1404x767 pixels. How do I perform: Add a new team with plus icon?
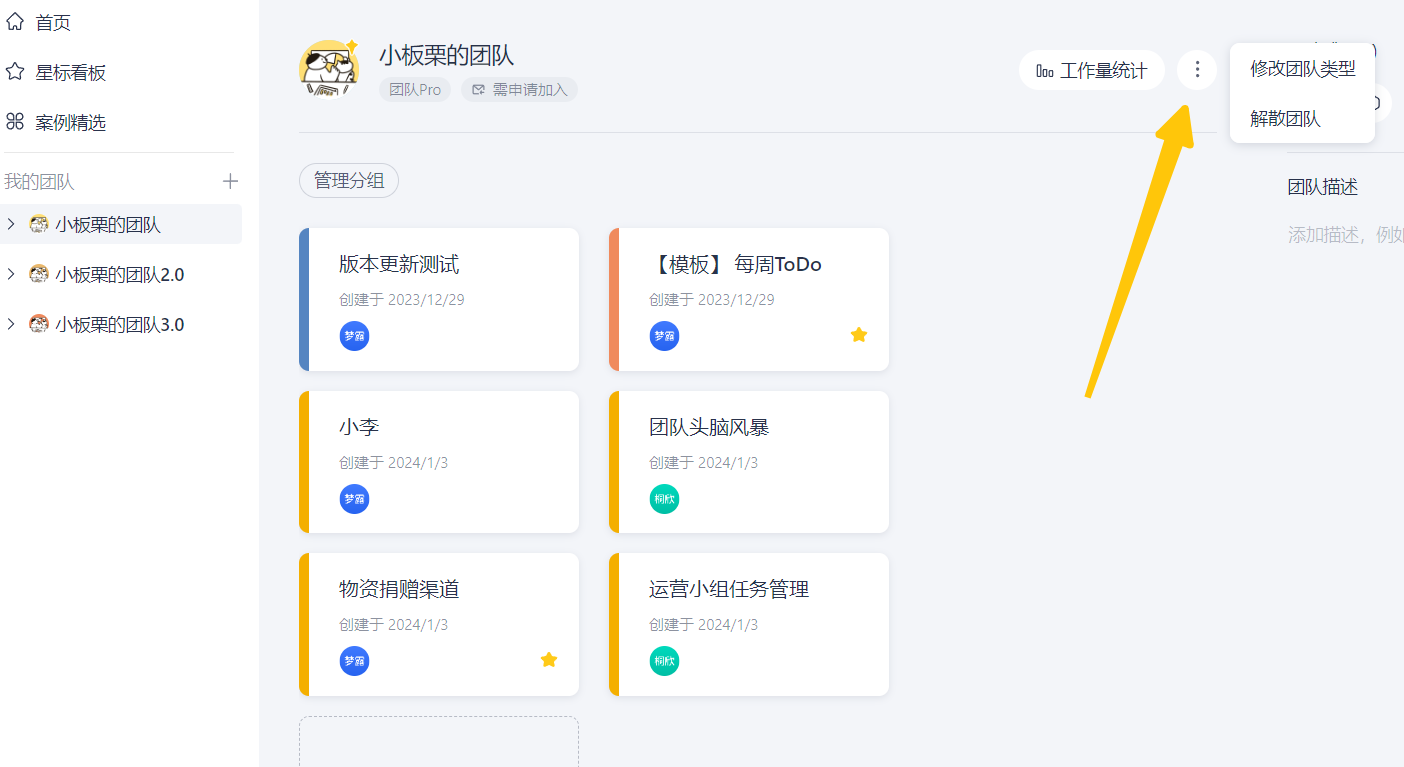230,181
